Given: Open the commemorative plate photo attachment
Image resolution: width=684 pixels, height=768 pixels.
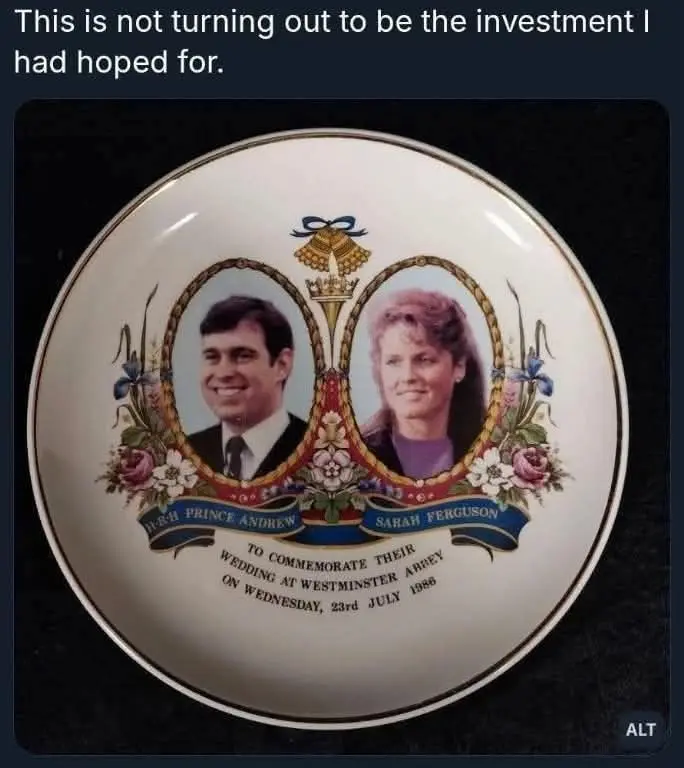Looking at the screenshot, I should (x=342, y=427).
